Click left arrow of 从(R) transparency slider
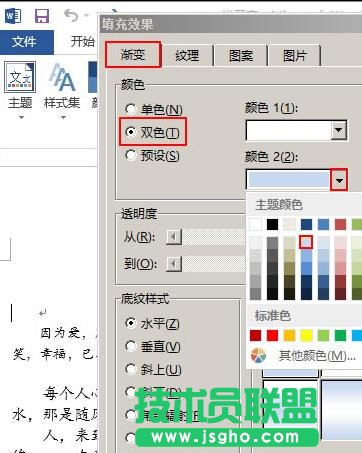 click(x=174, y=237)
